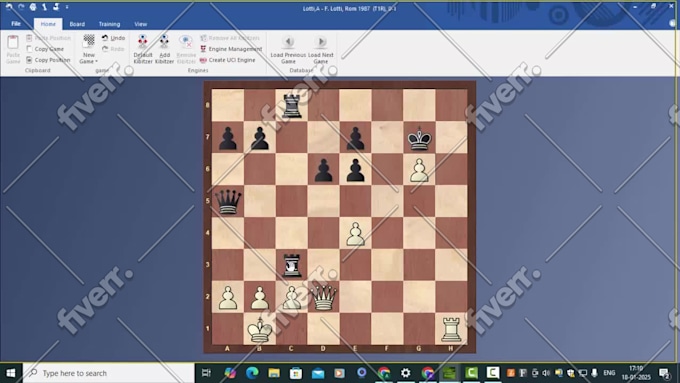Open the notification center icon

click(x=664, y=373)
